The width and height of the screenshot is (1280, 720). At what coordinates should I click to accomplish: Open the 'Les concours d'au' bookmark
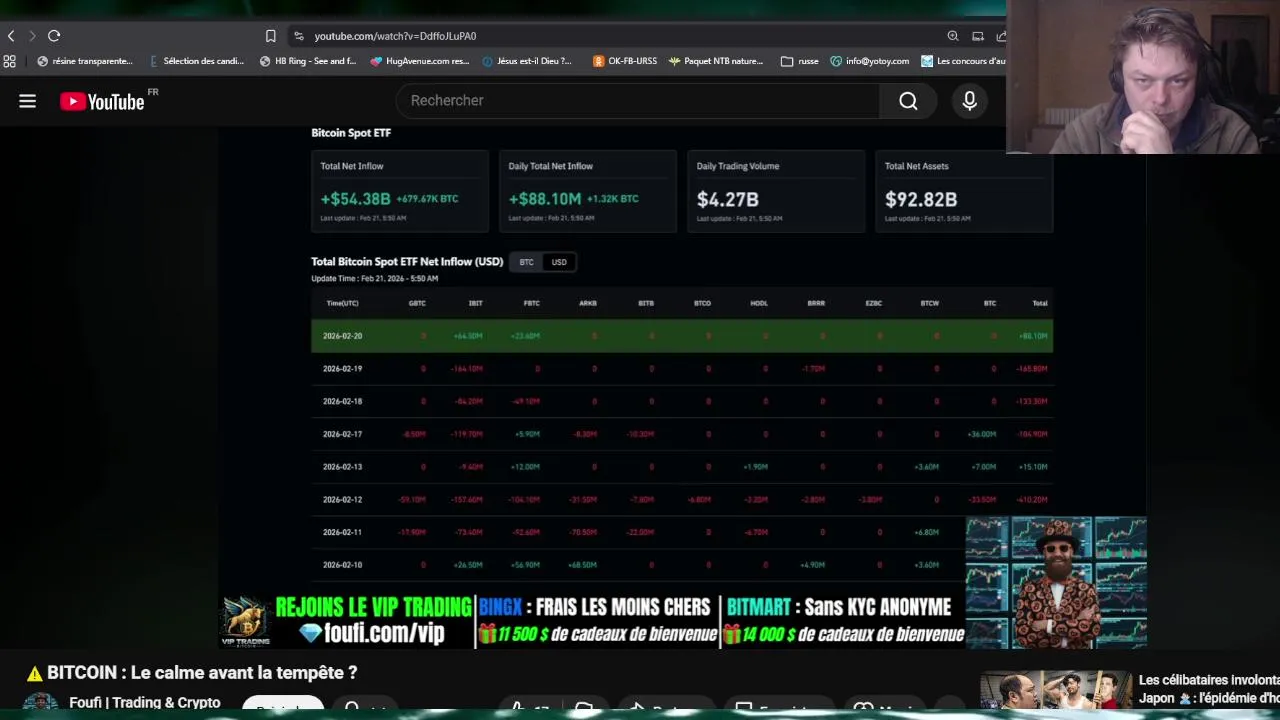[963, 61]
